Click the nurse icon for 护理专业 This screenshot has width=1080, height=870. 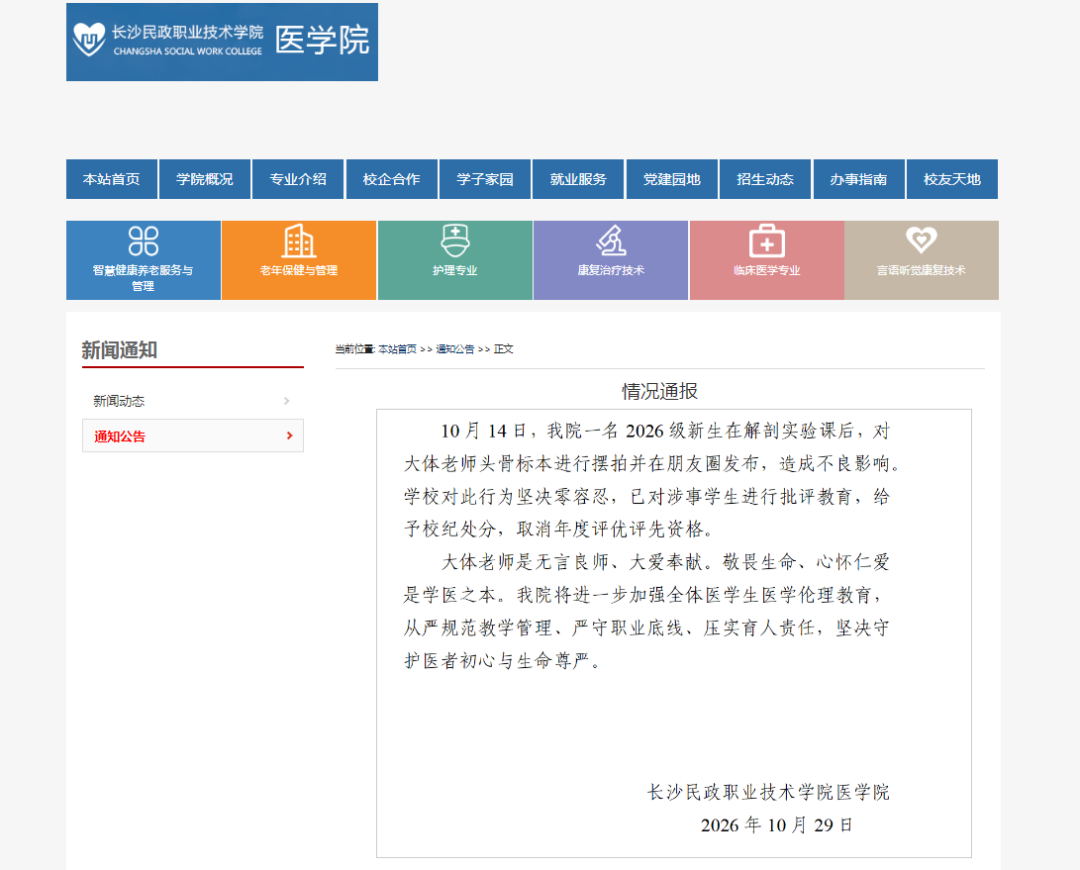(455, 241)
